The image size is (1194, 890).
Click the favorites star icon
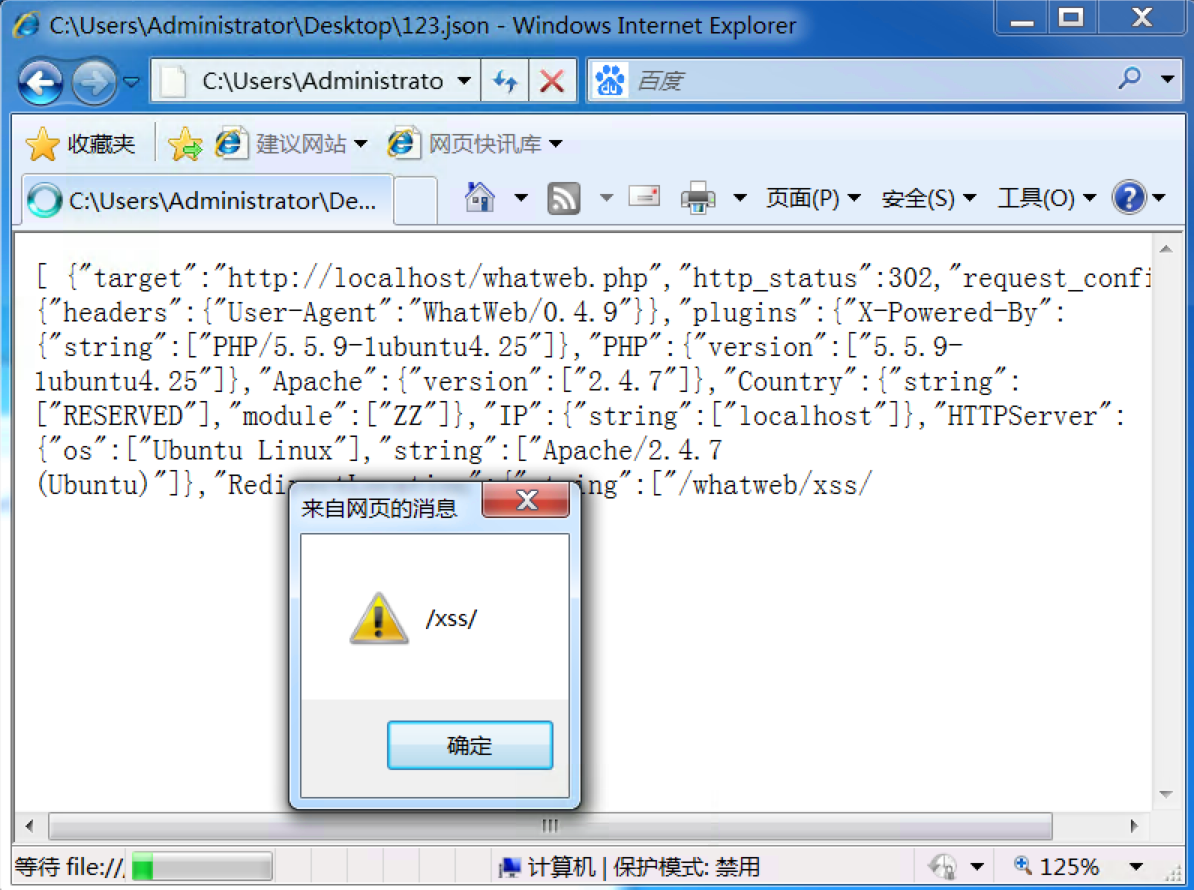click(42, 143)
